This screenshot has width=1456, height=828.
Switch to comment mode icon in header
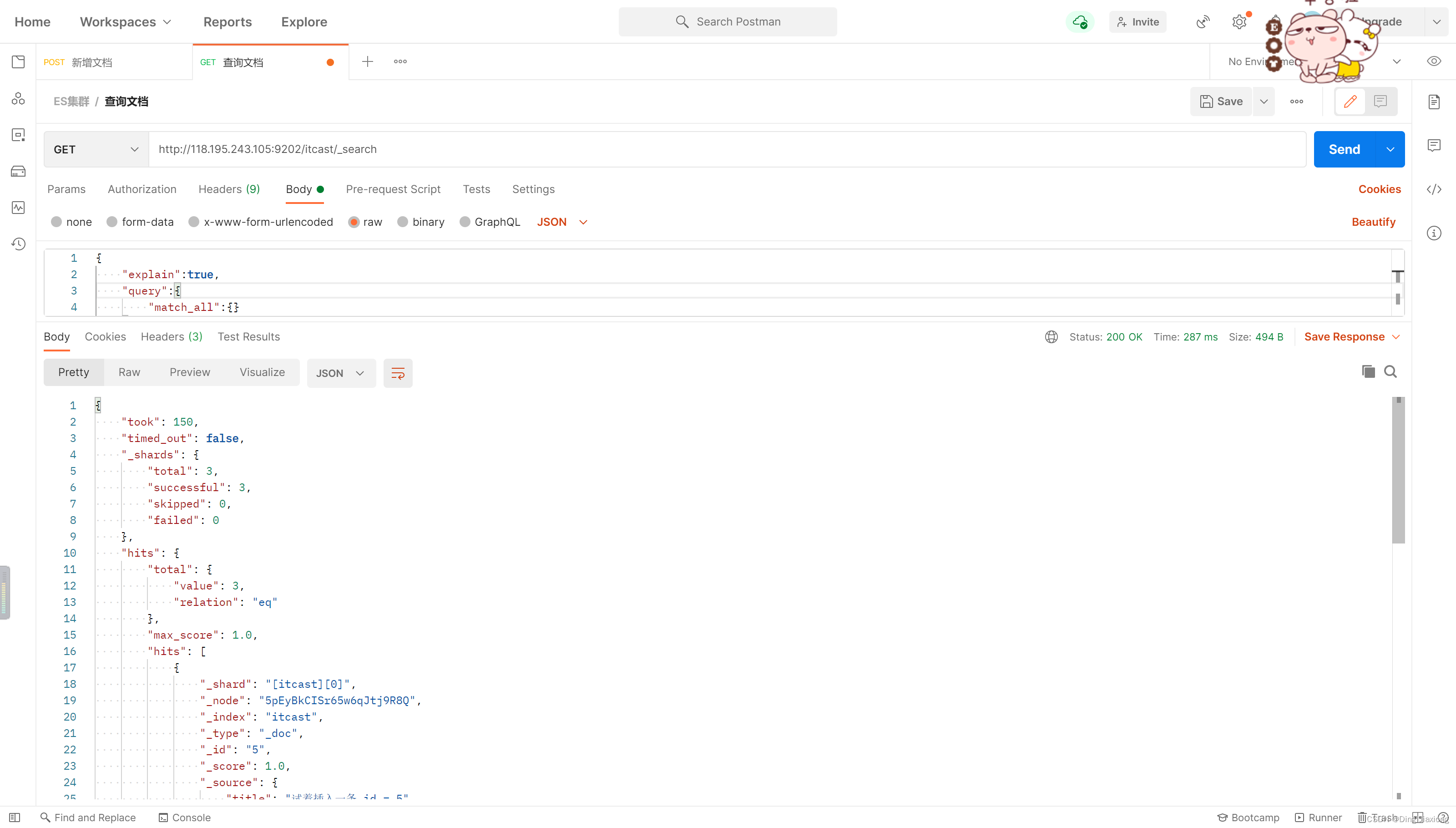1380,101
